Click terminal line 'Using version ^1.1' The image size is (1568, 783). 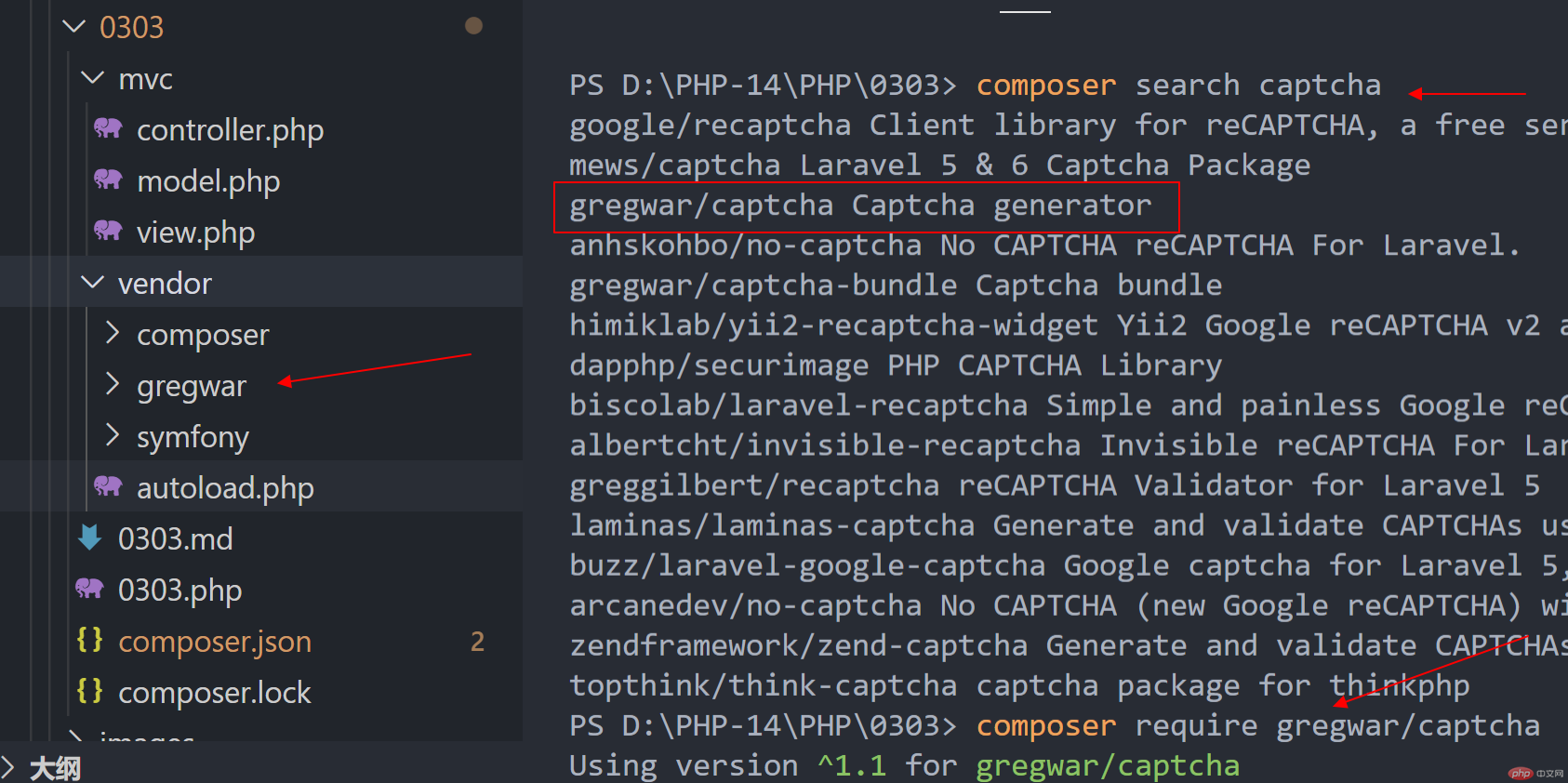[x=904, y=765]
